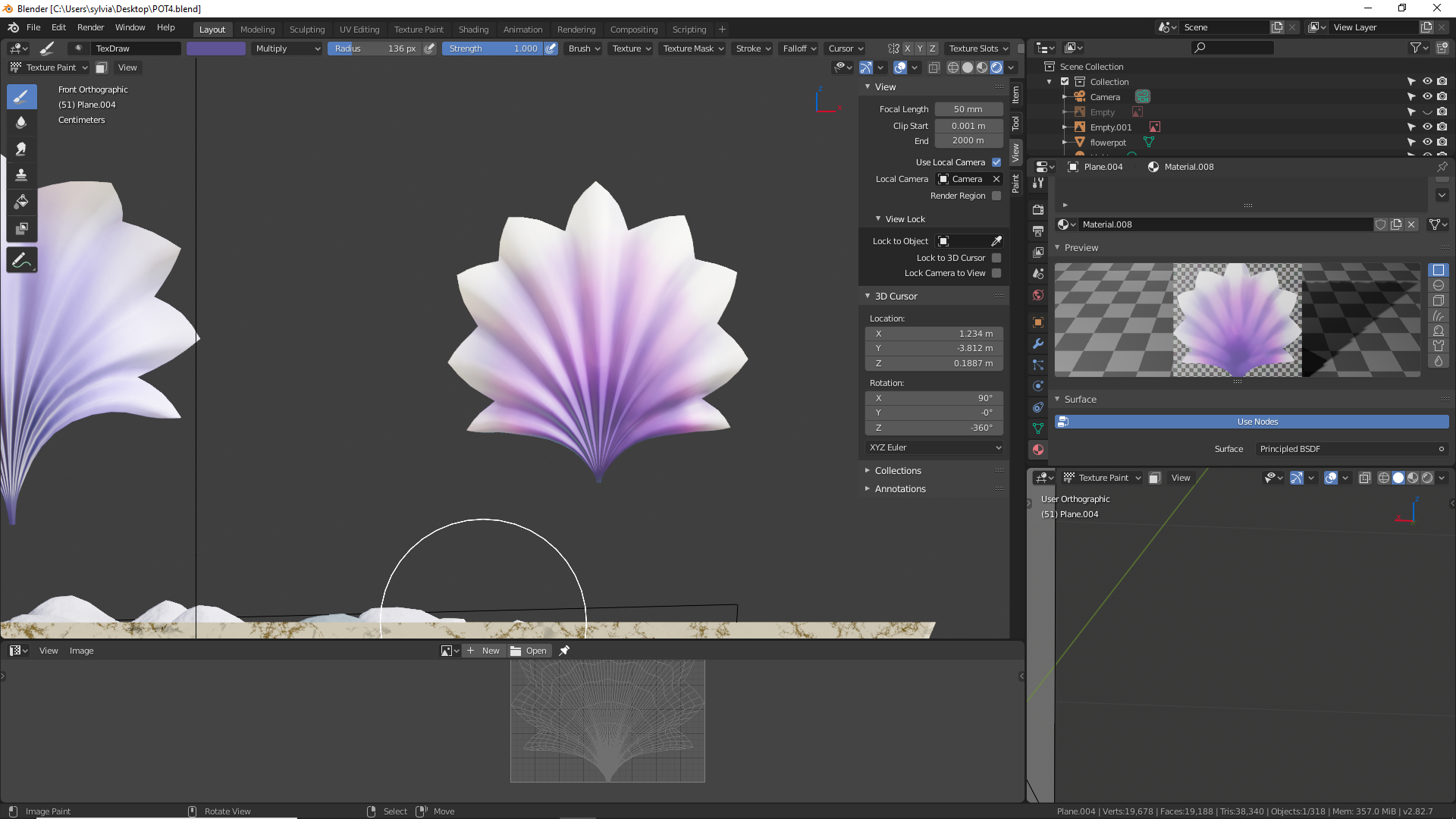Select the Soften paint tool
The image size is (1456, 819).
21,123
